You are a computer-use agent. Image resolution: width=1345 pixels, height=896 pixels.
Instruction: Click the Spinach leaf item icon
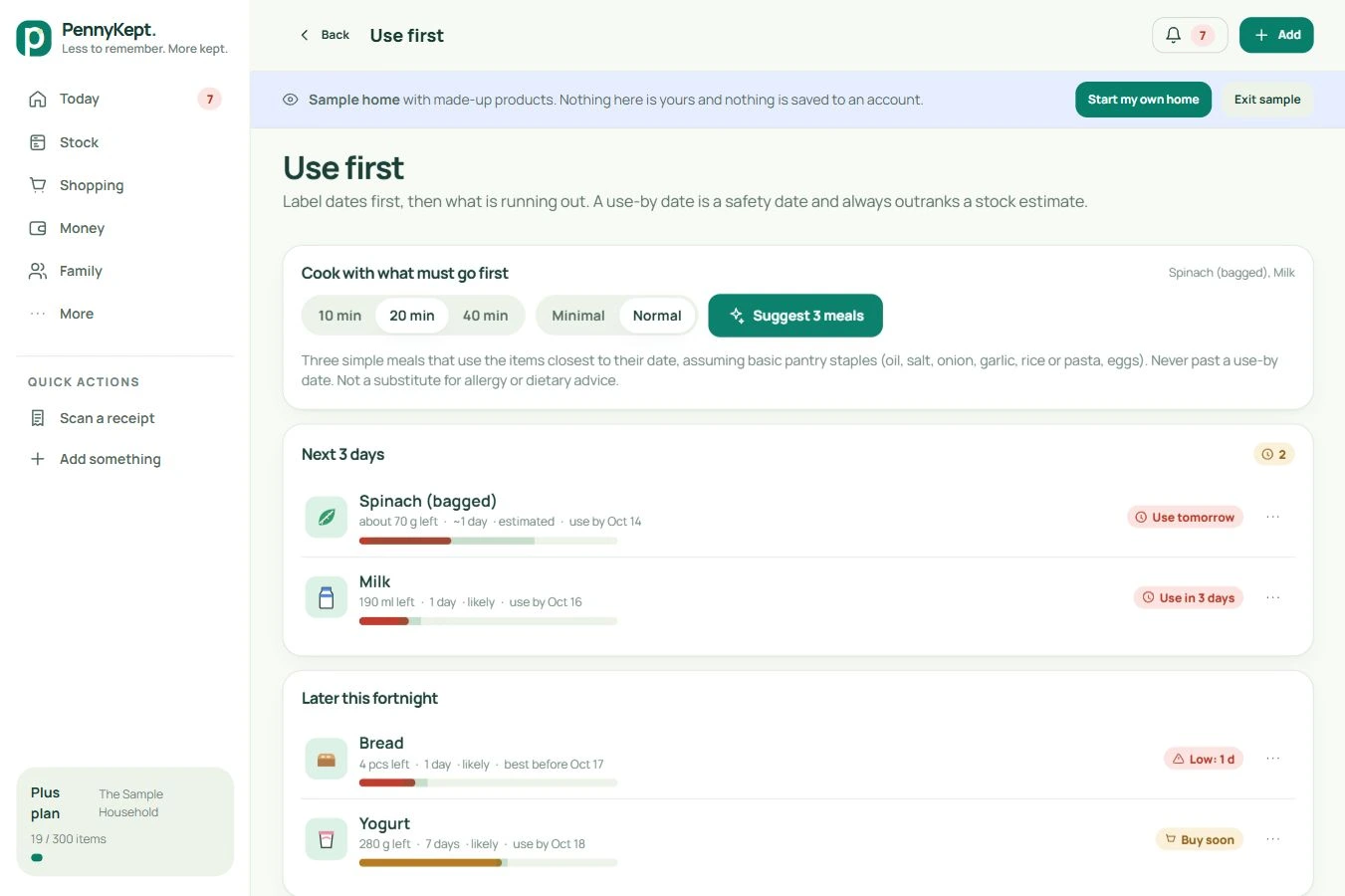click(x=326, y=517)
